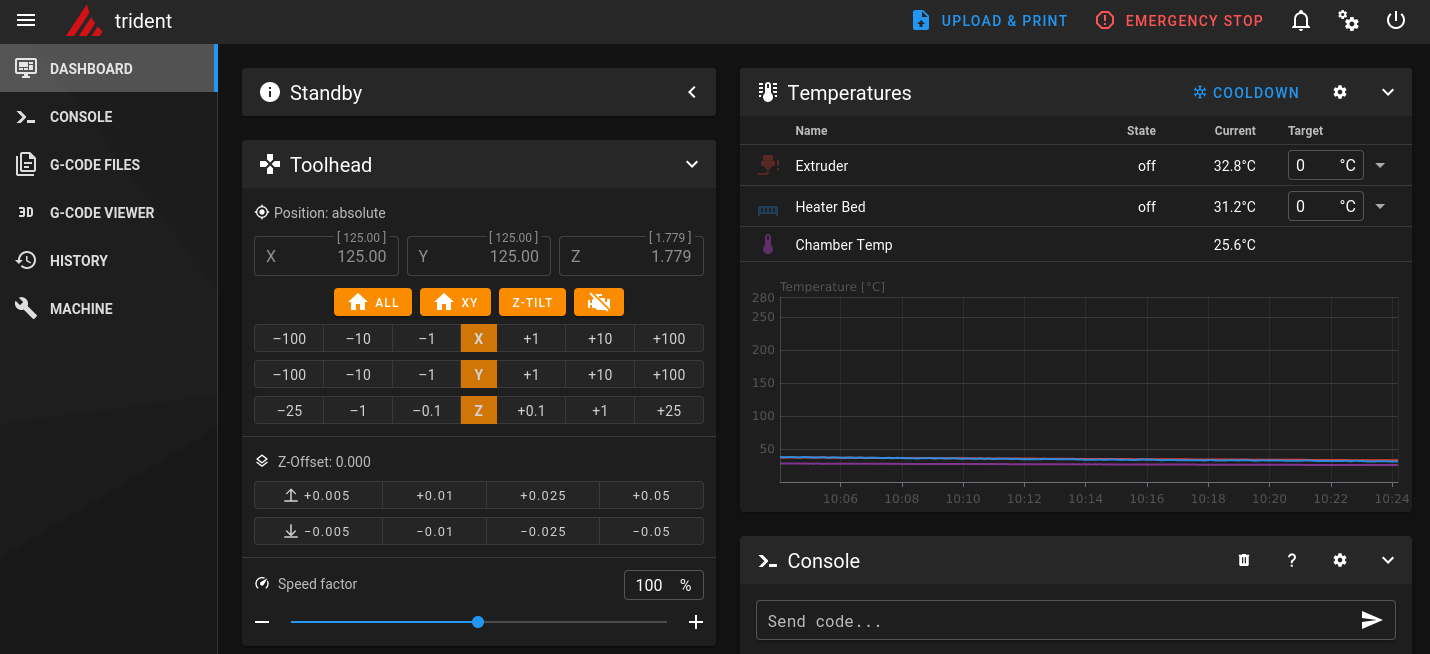This screenshot has height=654, width=1430.
Task: Click the X position input field
Action: (327, 256)
